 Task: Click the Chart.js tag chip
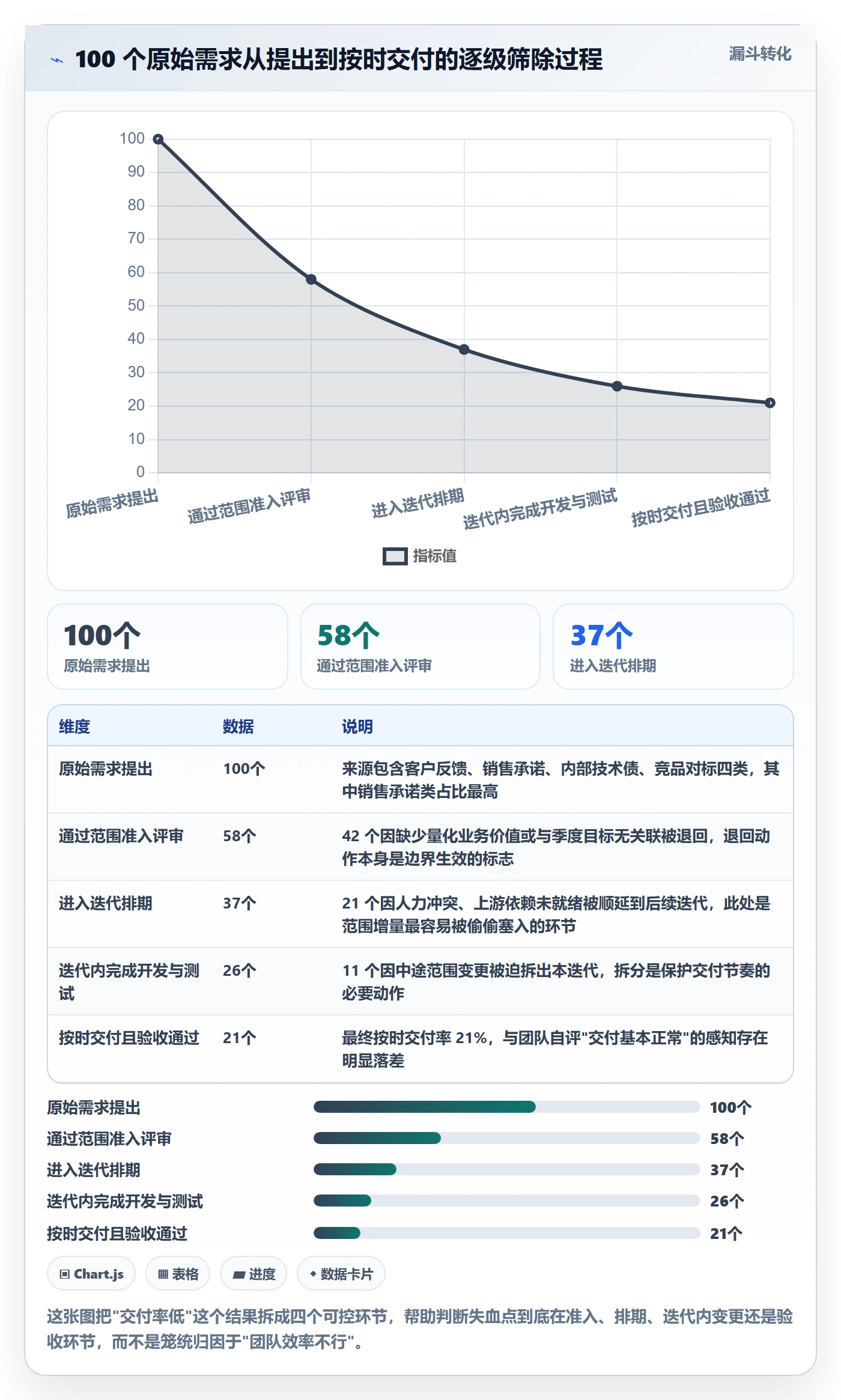click(x=91, y=1274)
